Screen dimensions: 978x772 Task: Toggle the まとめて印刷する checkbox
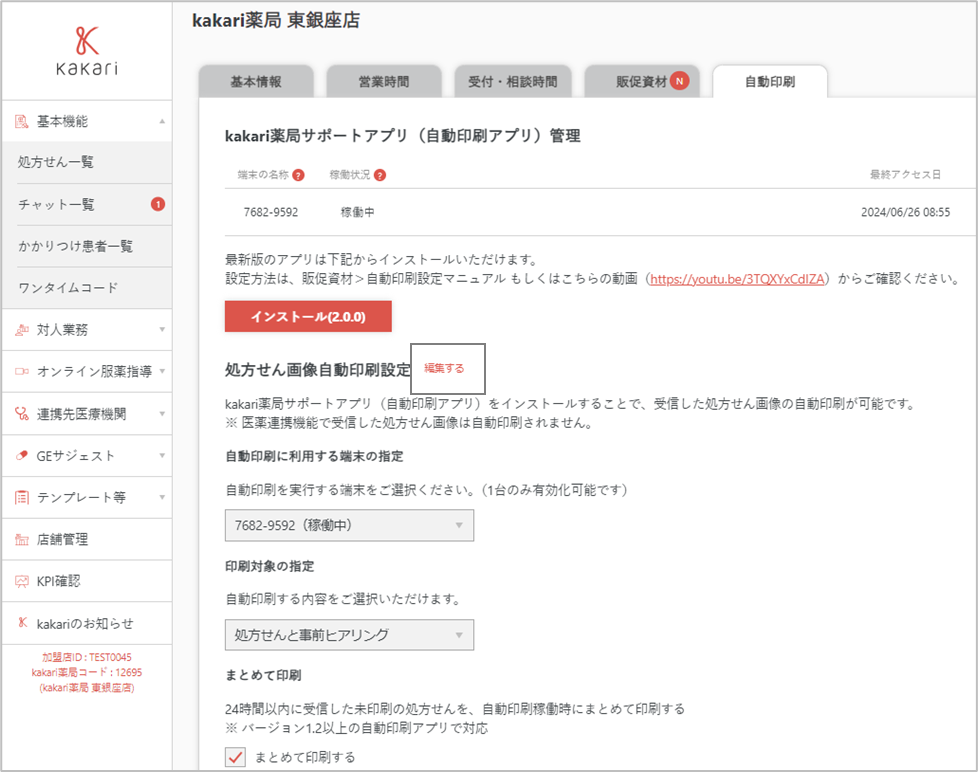tap(235, 757)
